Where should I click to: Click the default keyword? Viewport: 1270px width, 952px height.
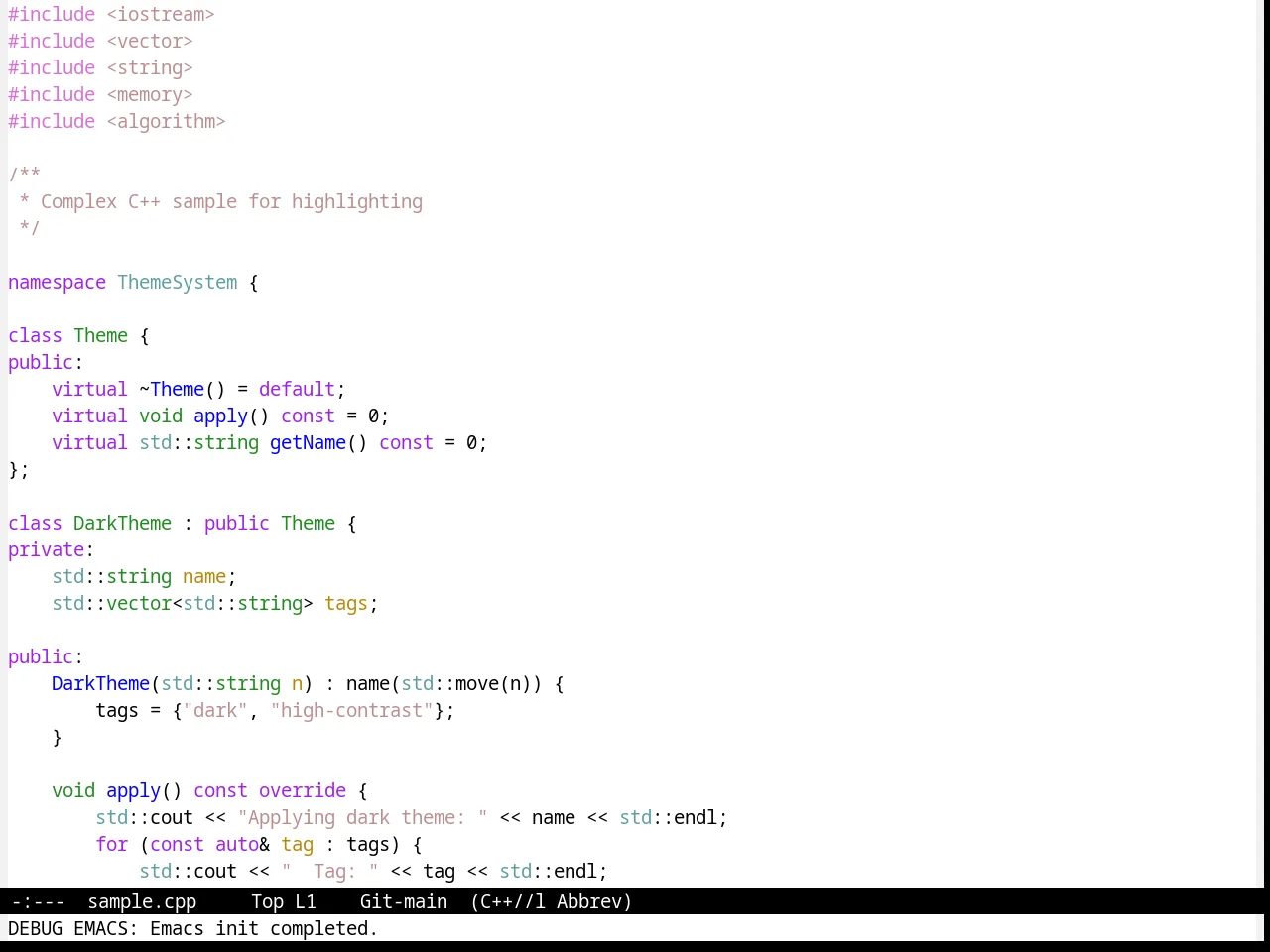(x=297, y=389)
